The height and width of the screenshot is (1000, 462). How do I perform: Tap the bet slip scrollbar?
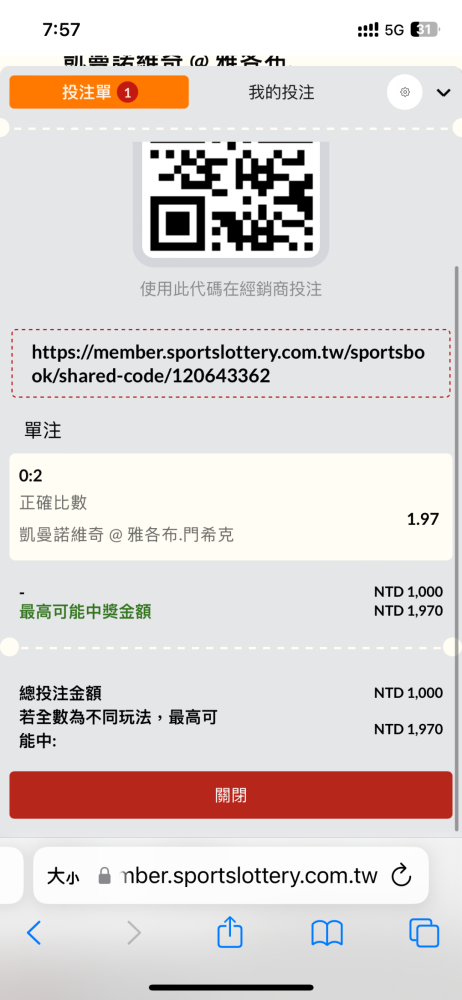pyautogui.click(x=456, y=548)
